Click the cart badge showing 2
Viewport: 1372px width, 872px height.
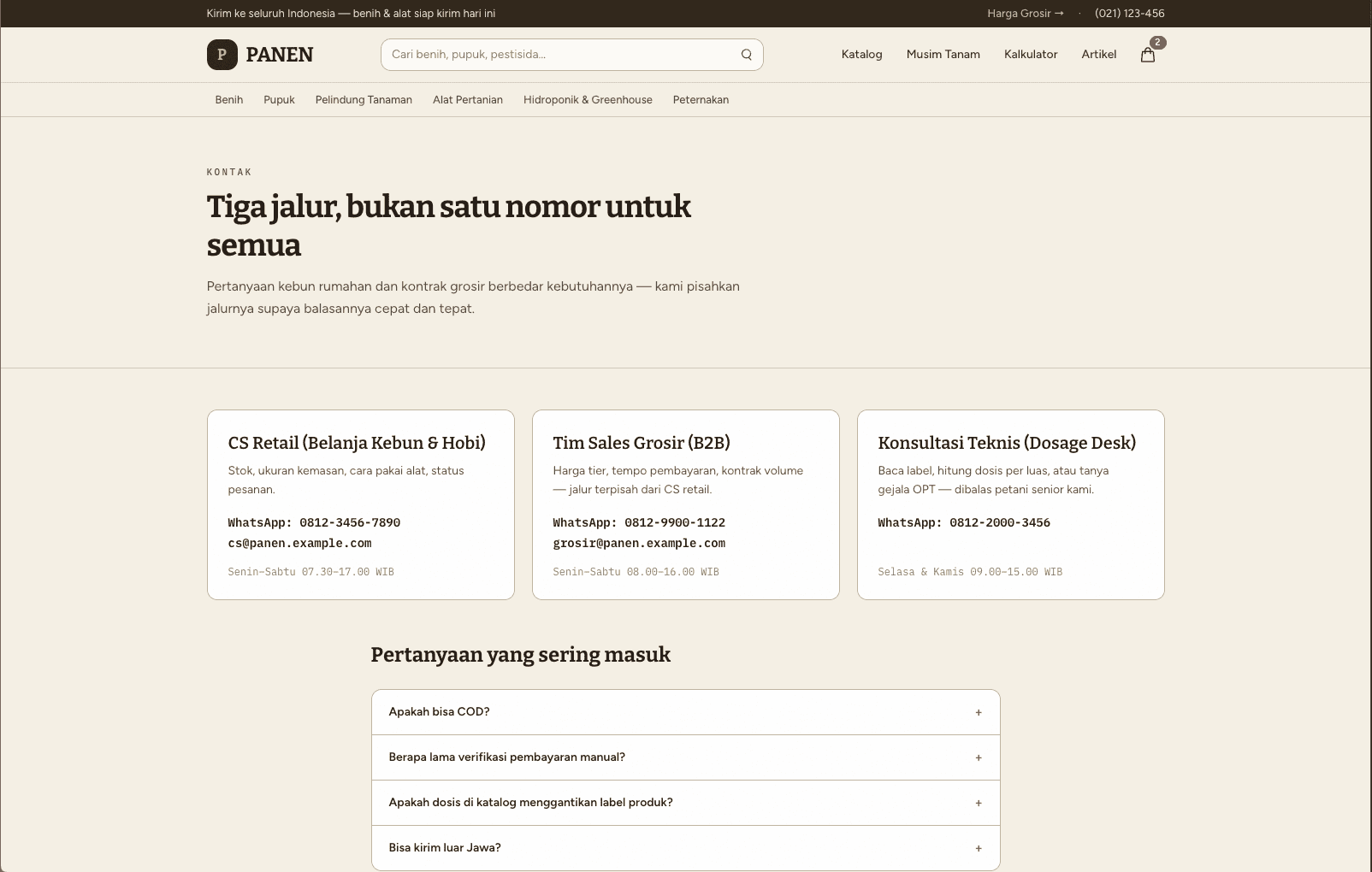click(x=1157, y=42)
